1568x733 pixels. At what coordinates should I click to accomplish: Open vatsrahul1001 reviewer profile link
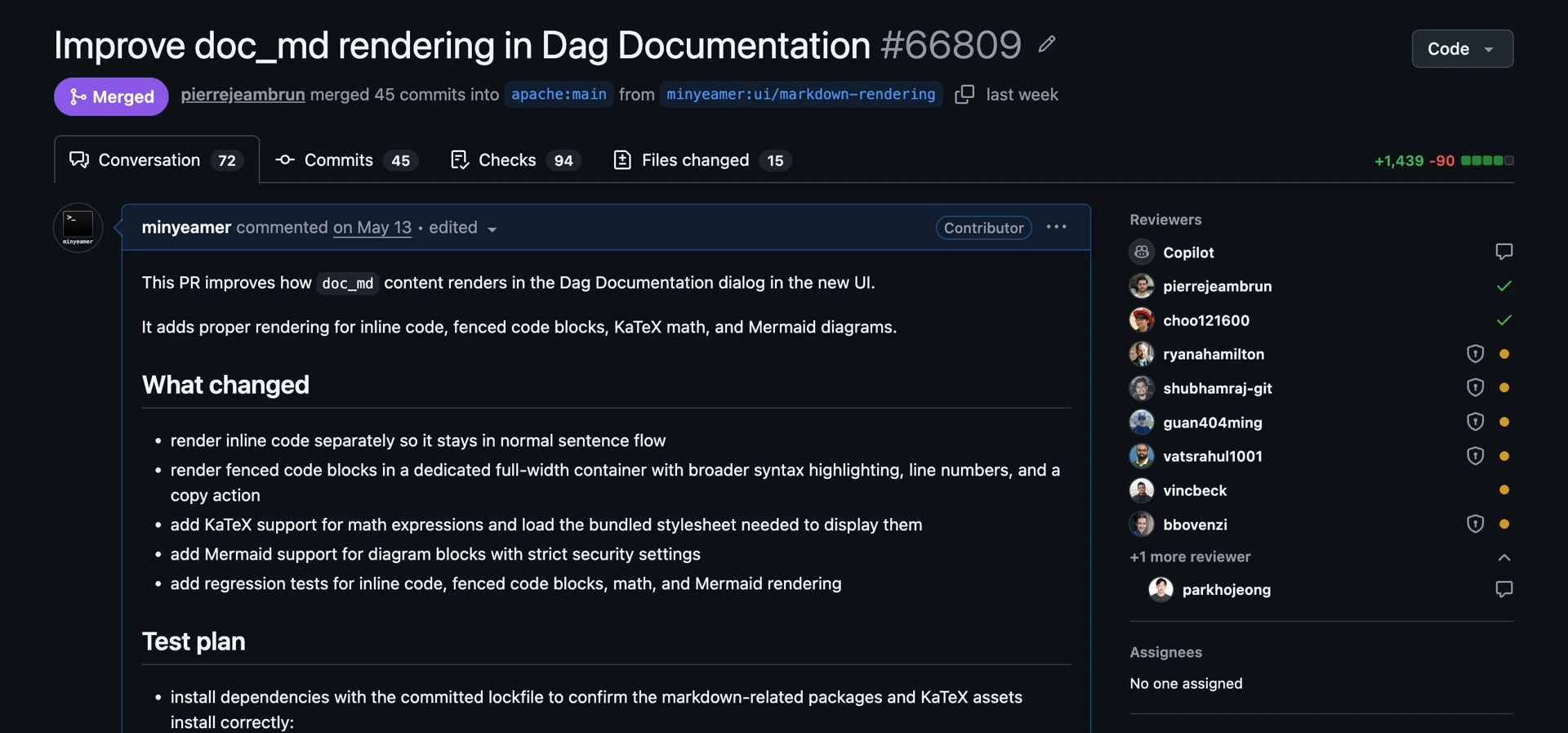pos(1213,456)
